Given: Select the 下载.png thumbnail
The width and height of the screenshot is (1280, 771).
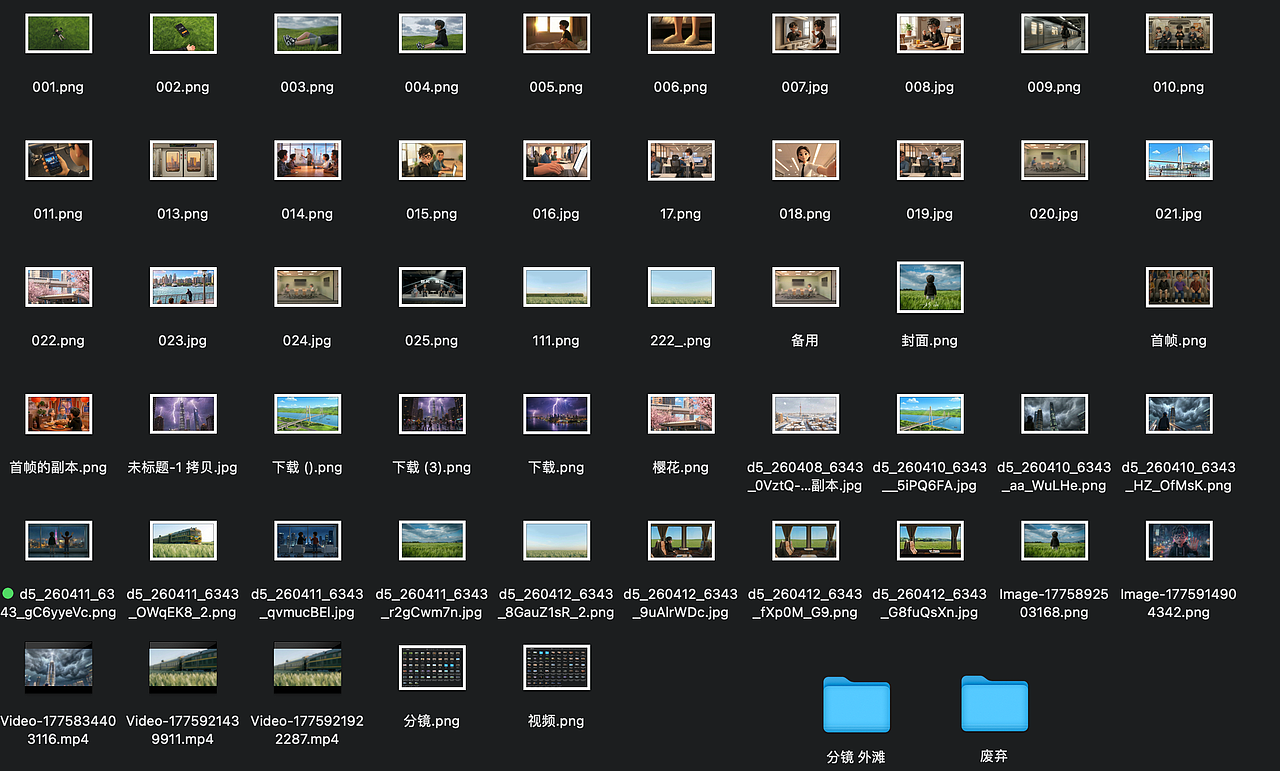Looking at the screenshot, I should click(x=556, y=414).
